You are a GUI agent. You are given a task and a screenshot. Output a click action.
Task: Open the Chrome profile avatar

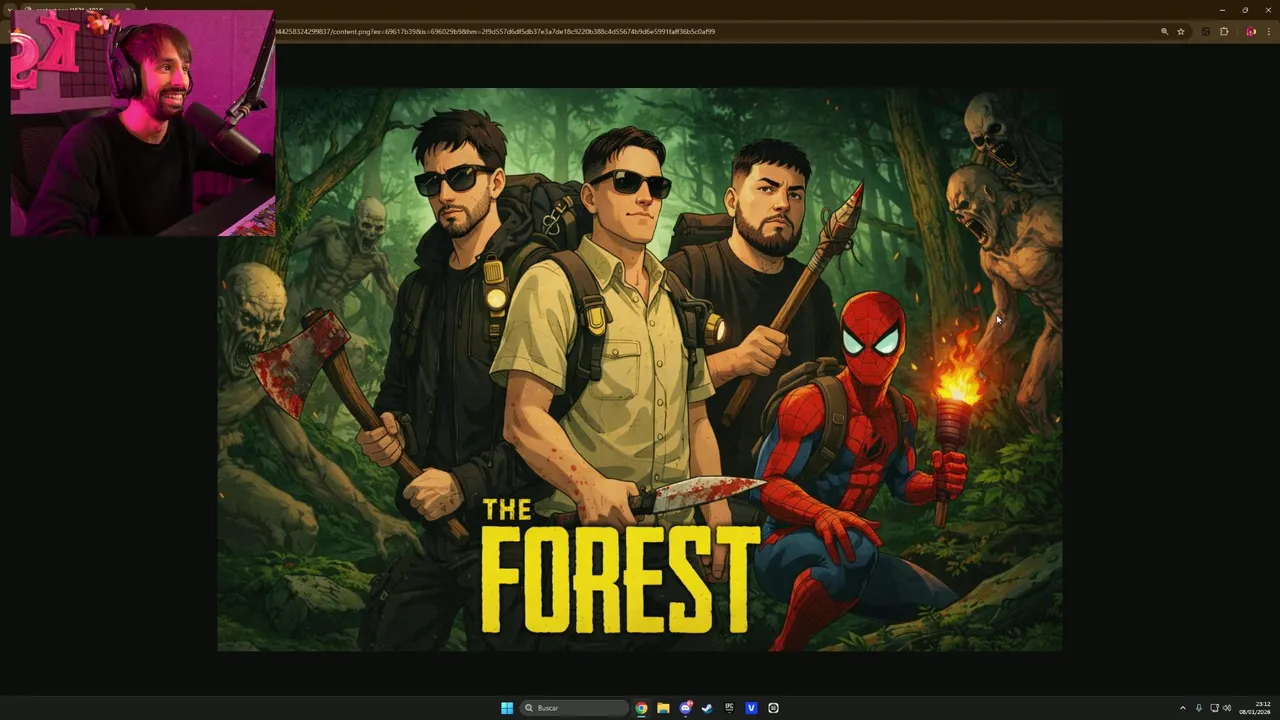[x=1251, y=32]
